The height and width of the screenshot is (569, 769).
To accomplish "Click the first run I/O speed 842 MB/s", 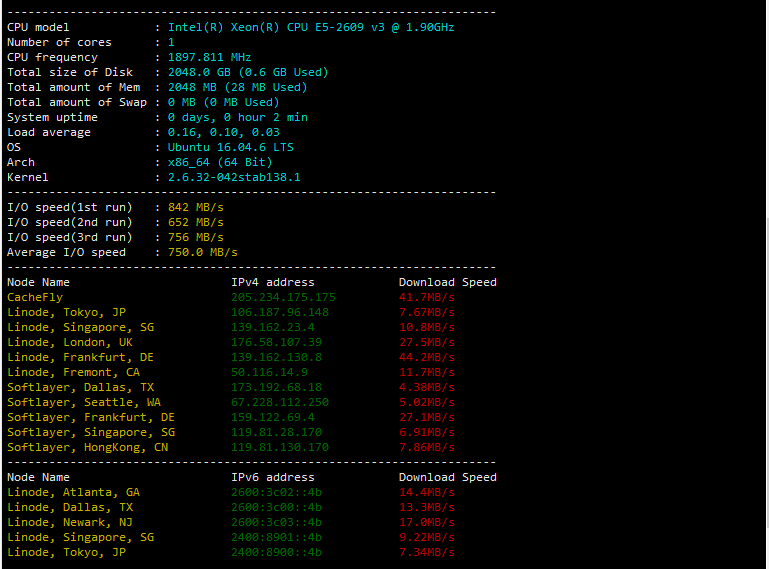I will pyautogui.click(x=196, y=207).
